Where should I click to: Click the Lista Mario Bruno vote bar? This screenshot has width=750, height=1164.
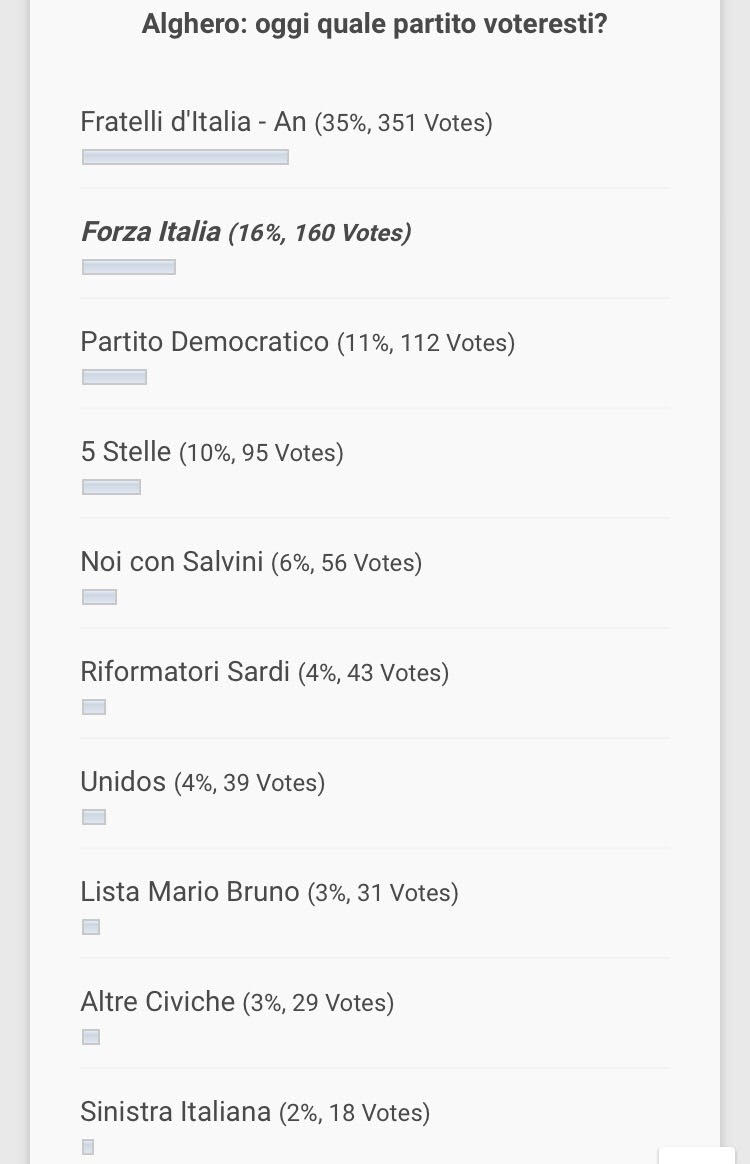[91, 927]
